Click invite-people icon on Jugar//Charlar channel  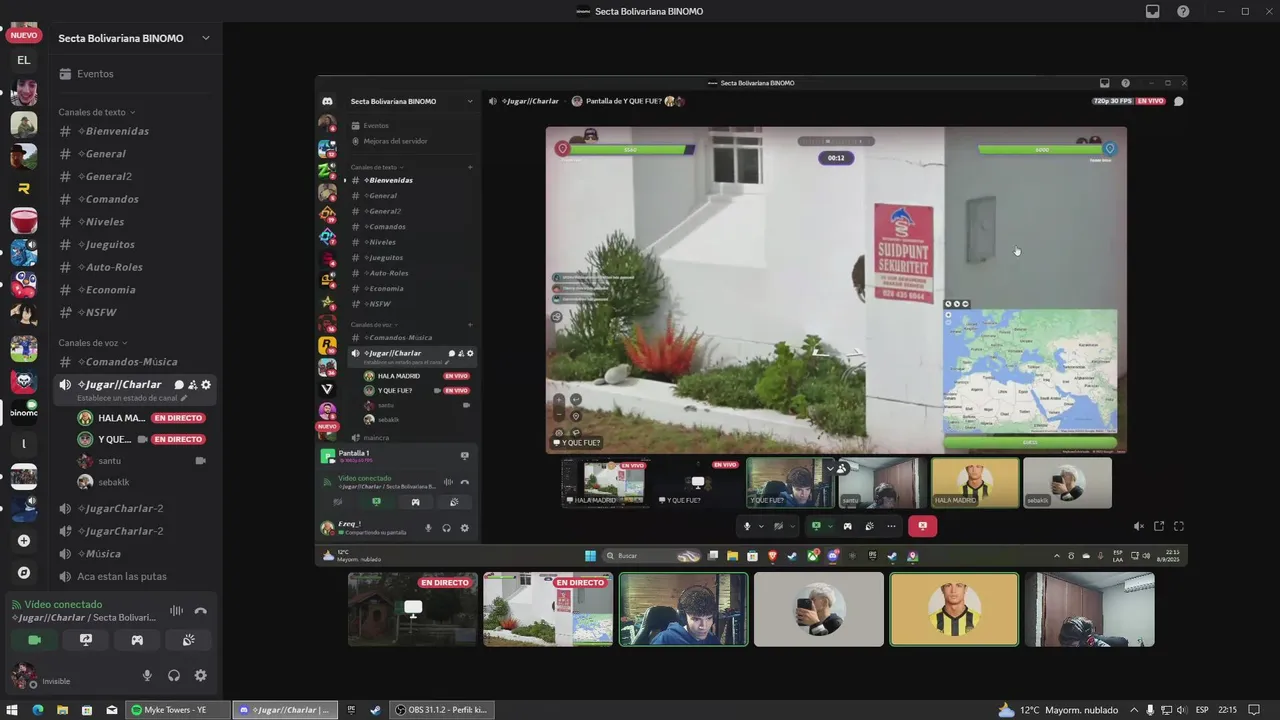(192, 385)
